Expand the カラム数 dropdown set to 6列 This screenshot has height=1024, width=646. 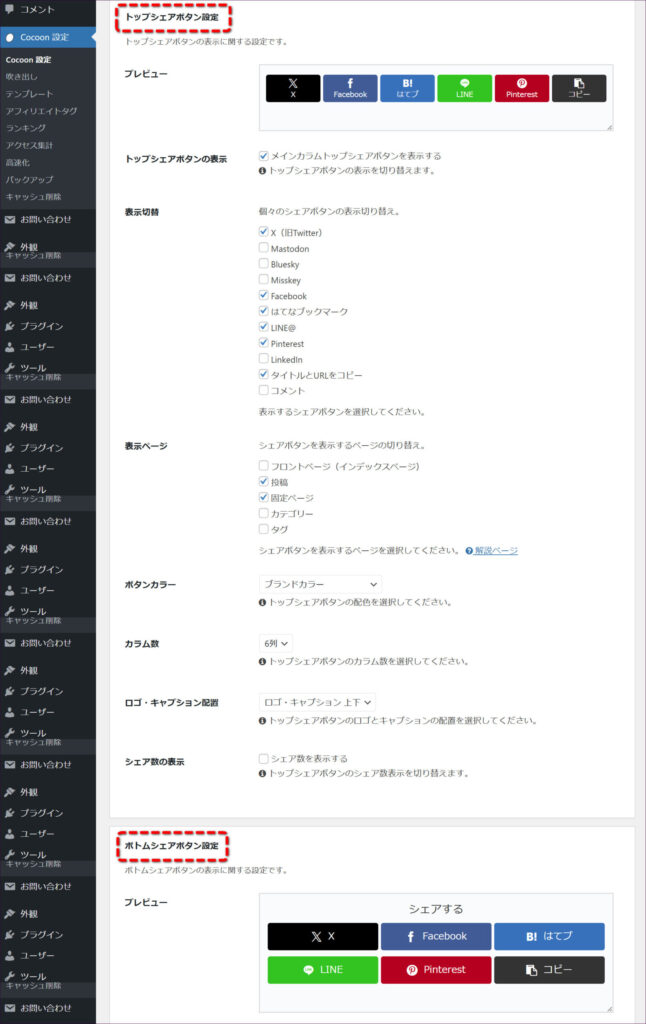(277, 644)
